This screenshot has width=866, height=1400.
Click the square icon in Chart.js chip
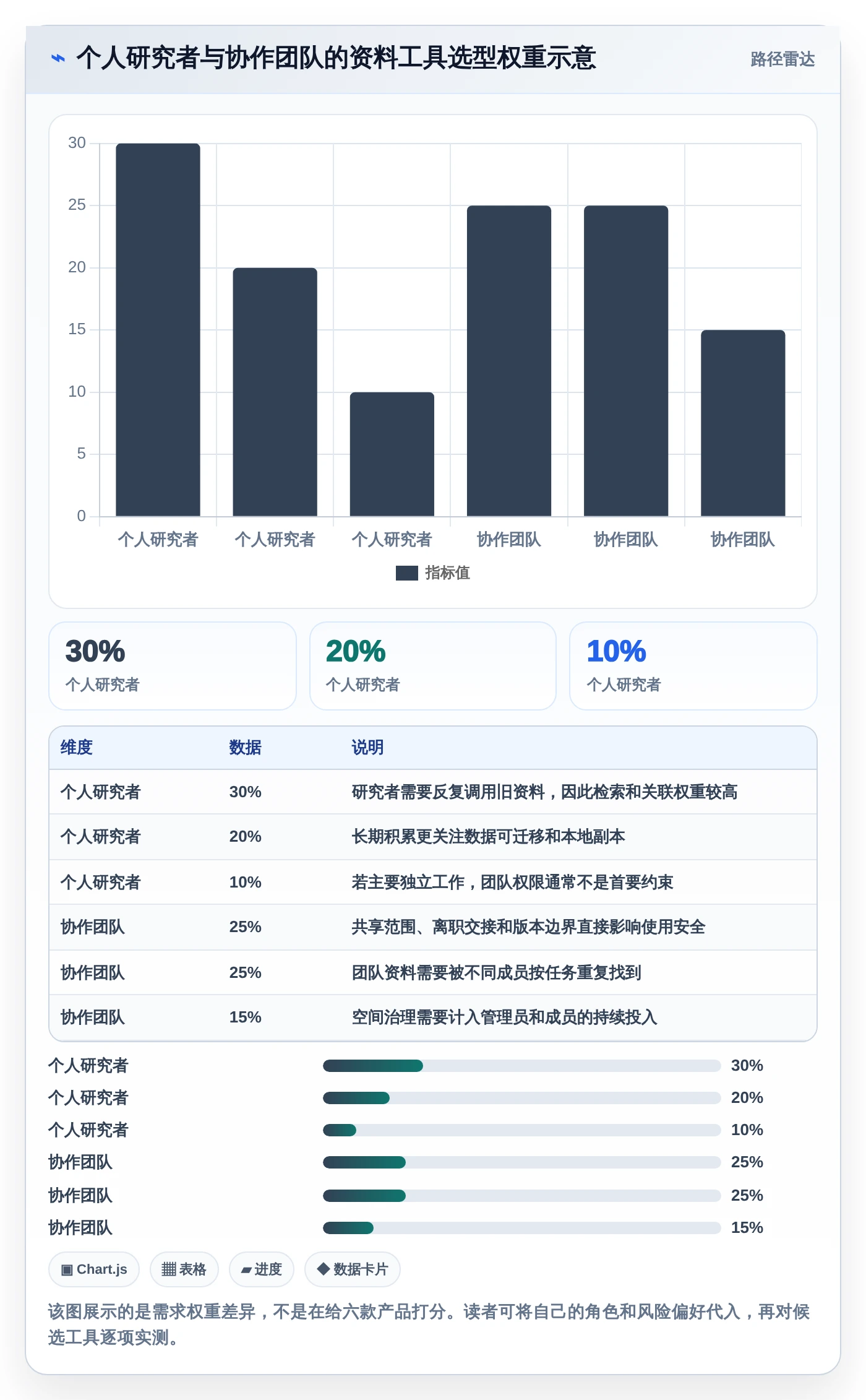click(67, 1270)
